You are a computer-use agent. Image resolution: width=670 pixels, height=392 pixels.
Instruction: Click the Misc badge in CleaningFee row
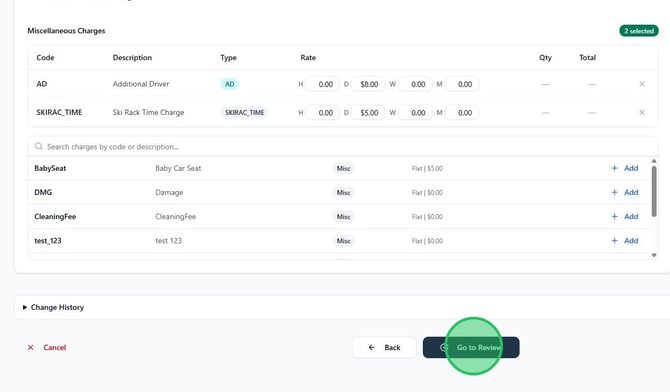point(343,217)
